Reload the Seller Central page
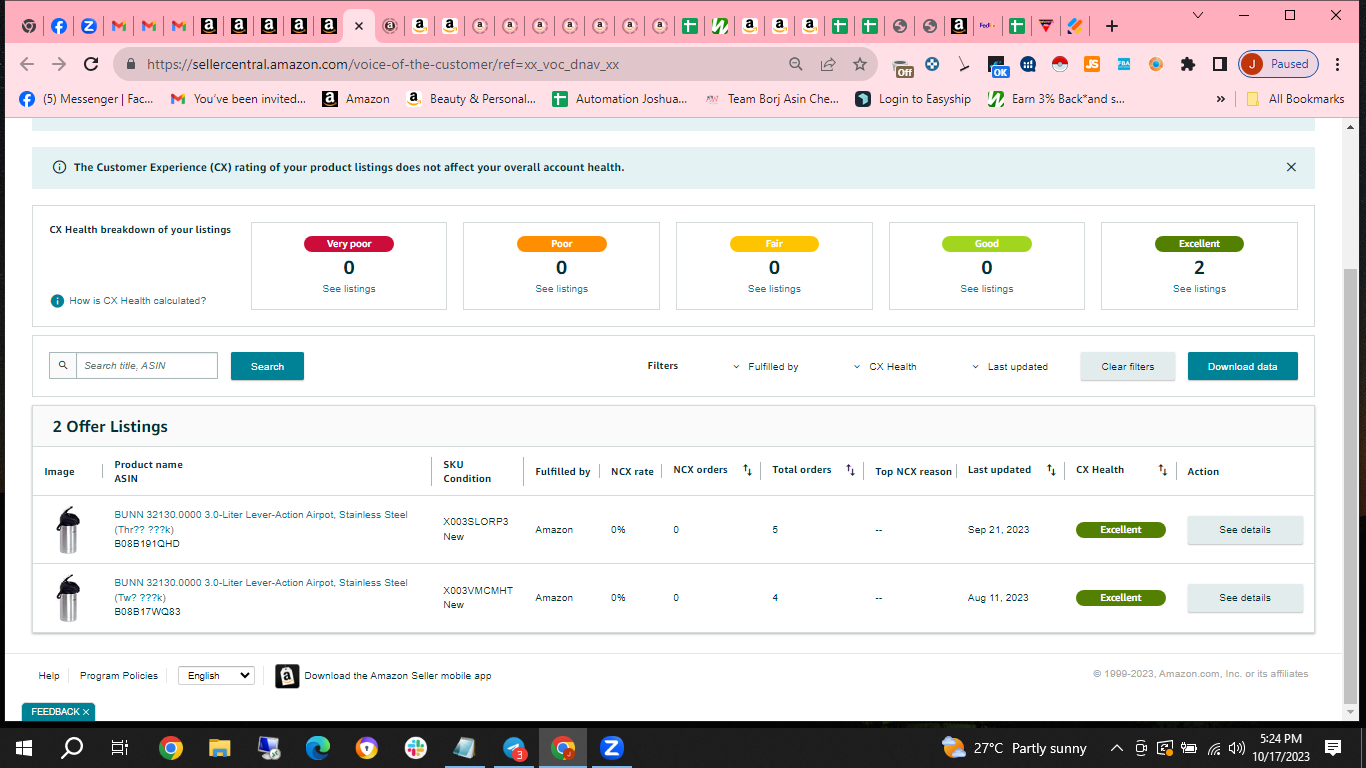Viewport: 1366px width, 768px height. 91,64
